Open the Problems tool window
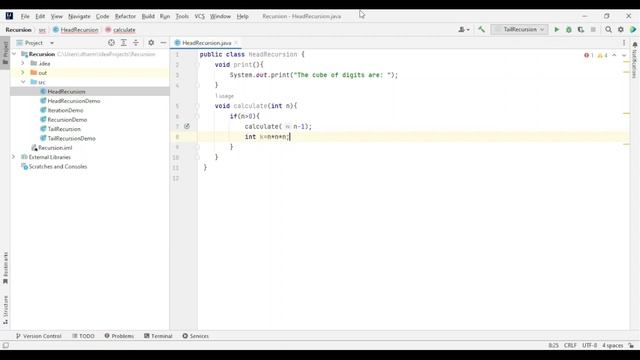The height and width of the screenshot is (360, 640). pyautogui.click(x=119, y=336)
